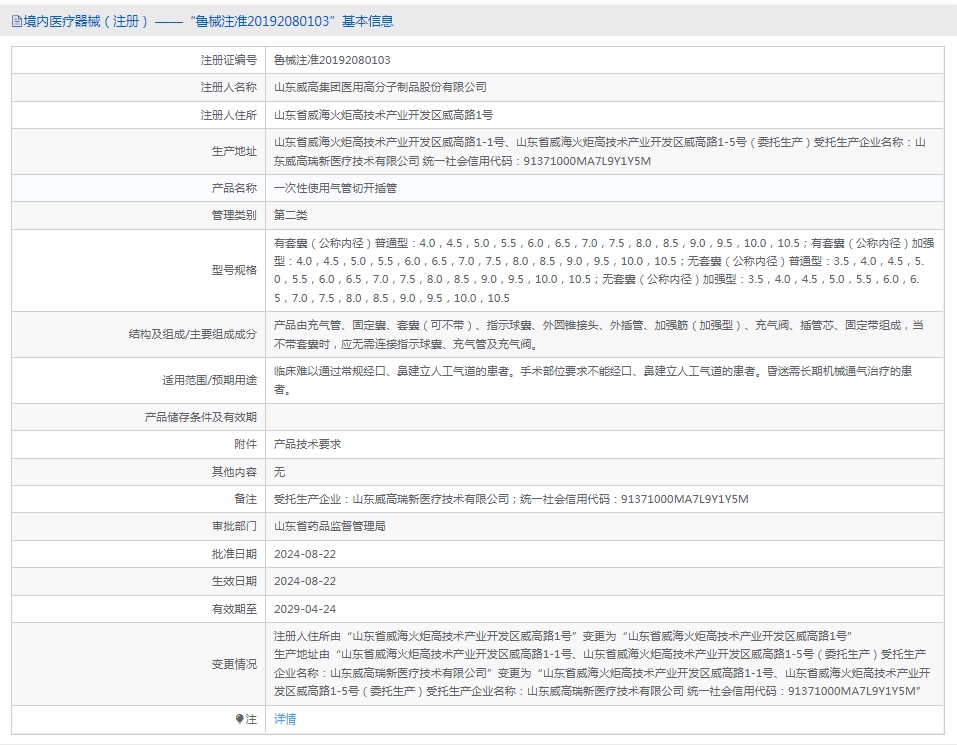This screenshot has width=957, height=745.
Task: Click the 详情 link in the 注 row
Action: point(285,719)
